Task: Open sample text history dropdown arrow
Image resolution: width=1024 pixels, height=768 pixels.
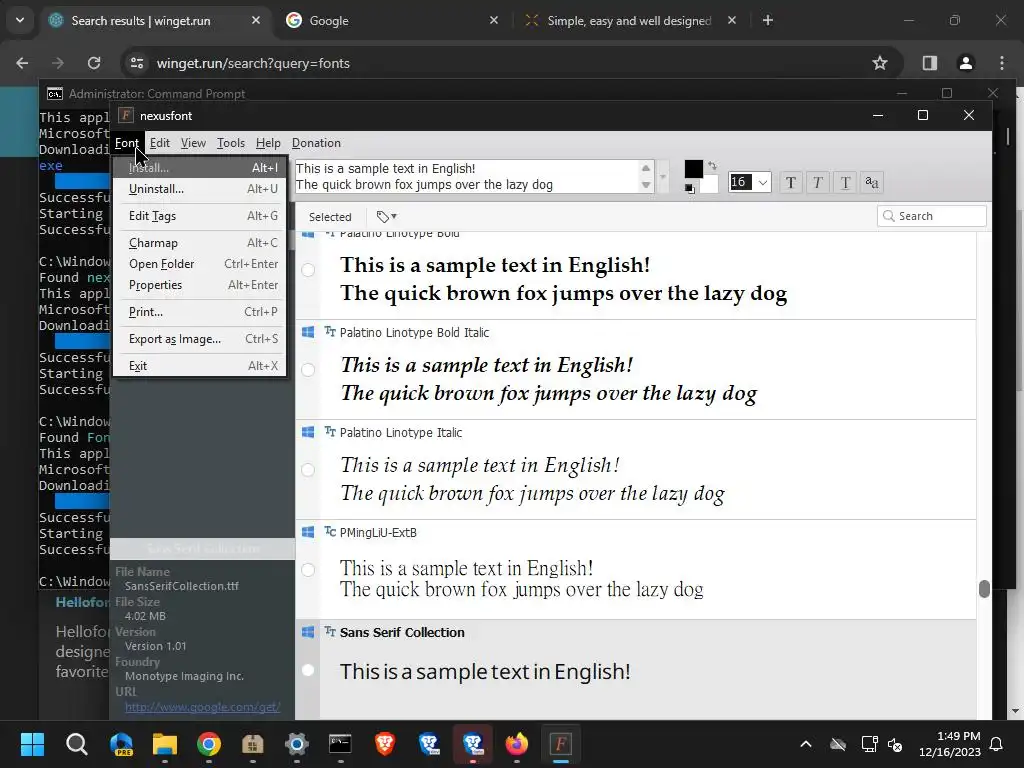Action: pos(664,176)
